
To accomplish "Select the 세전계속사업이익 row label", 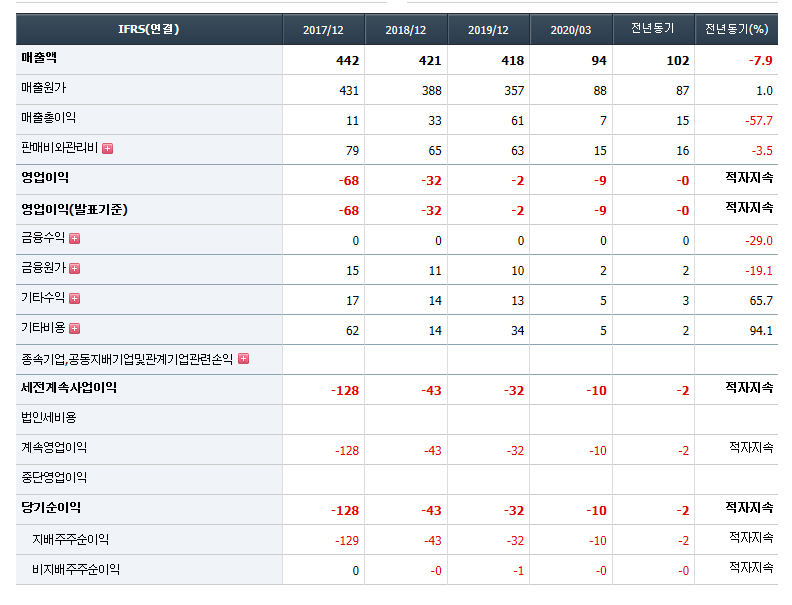I will pyautogui.click(x=69, y=388).
